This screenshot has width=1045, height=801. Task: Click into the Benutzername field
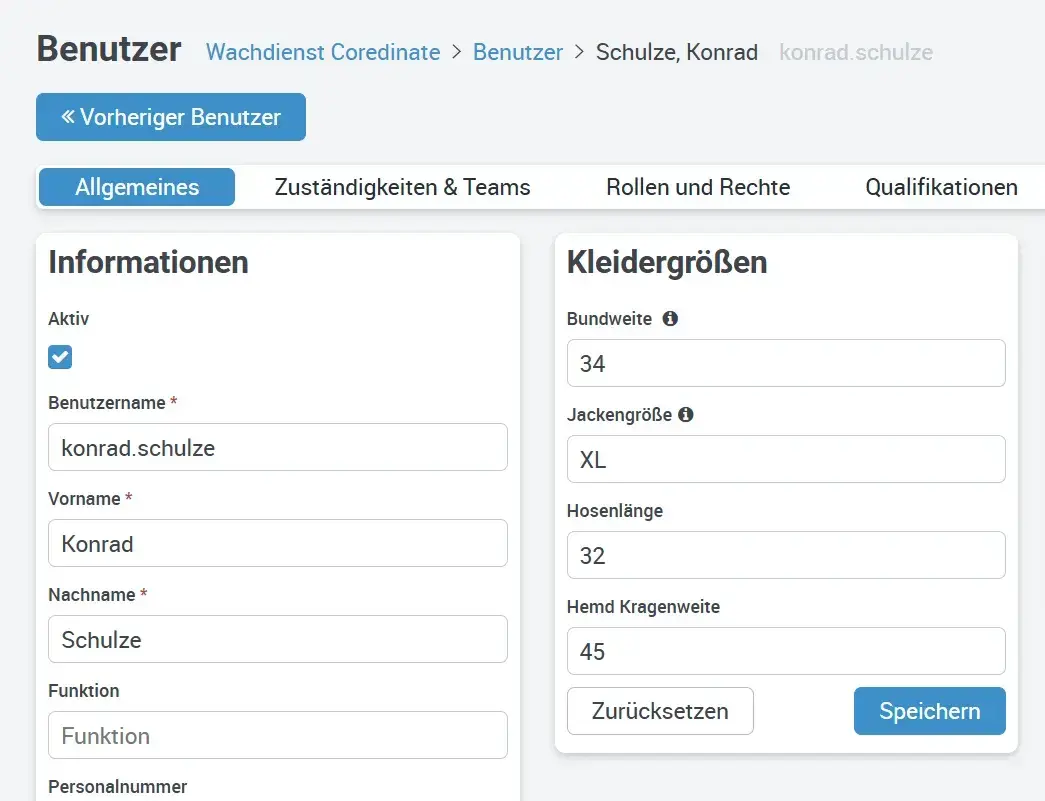pos(277,447)
